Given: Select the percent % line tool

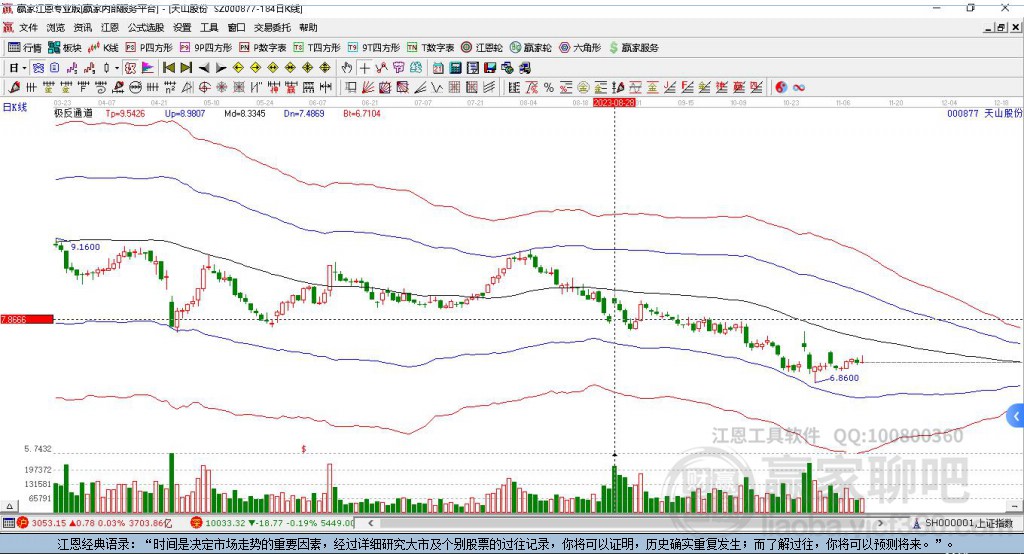Looking at the screenshot, I should point(549,88).
